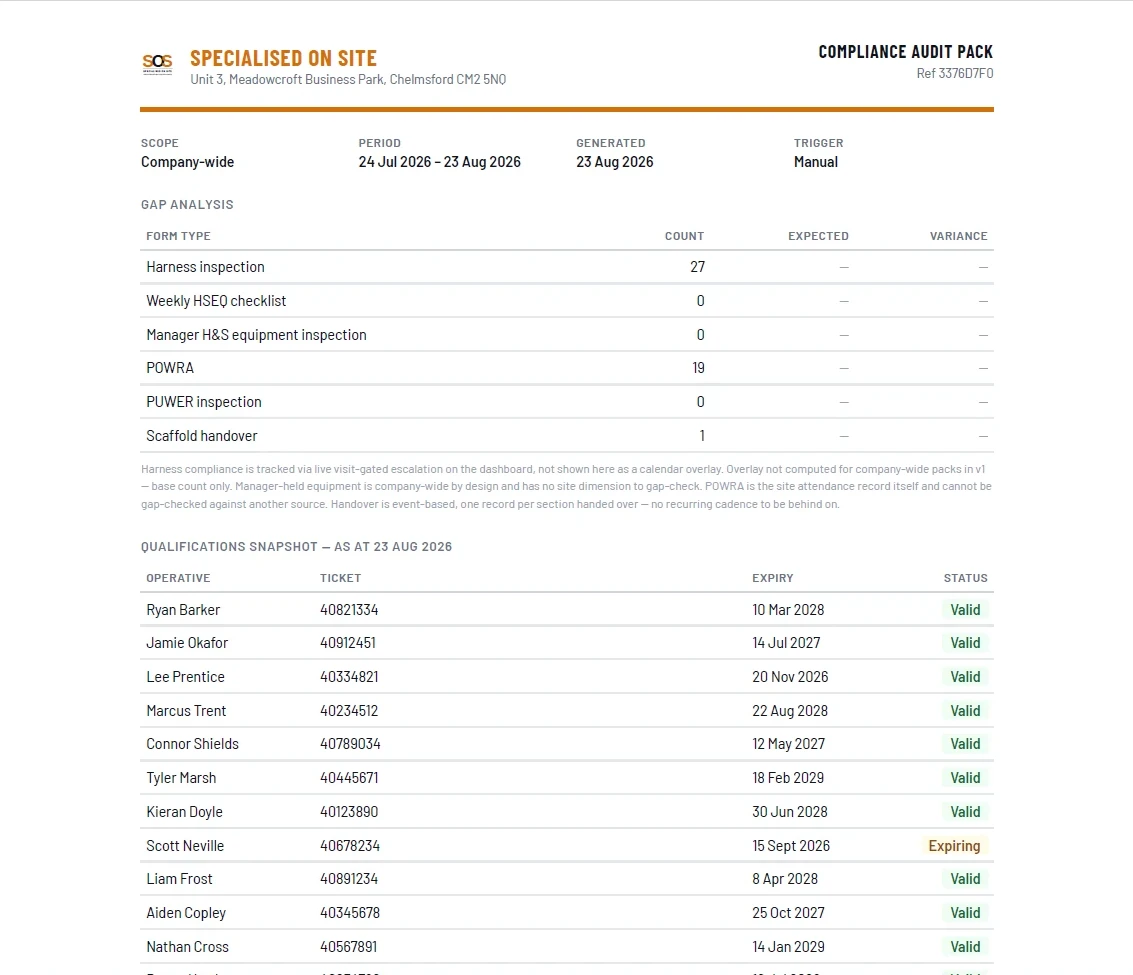Click the trigger value 'Manual'
This screenshot has width=1133, height=975.
[816, 162]
